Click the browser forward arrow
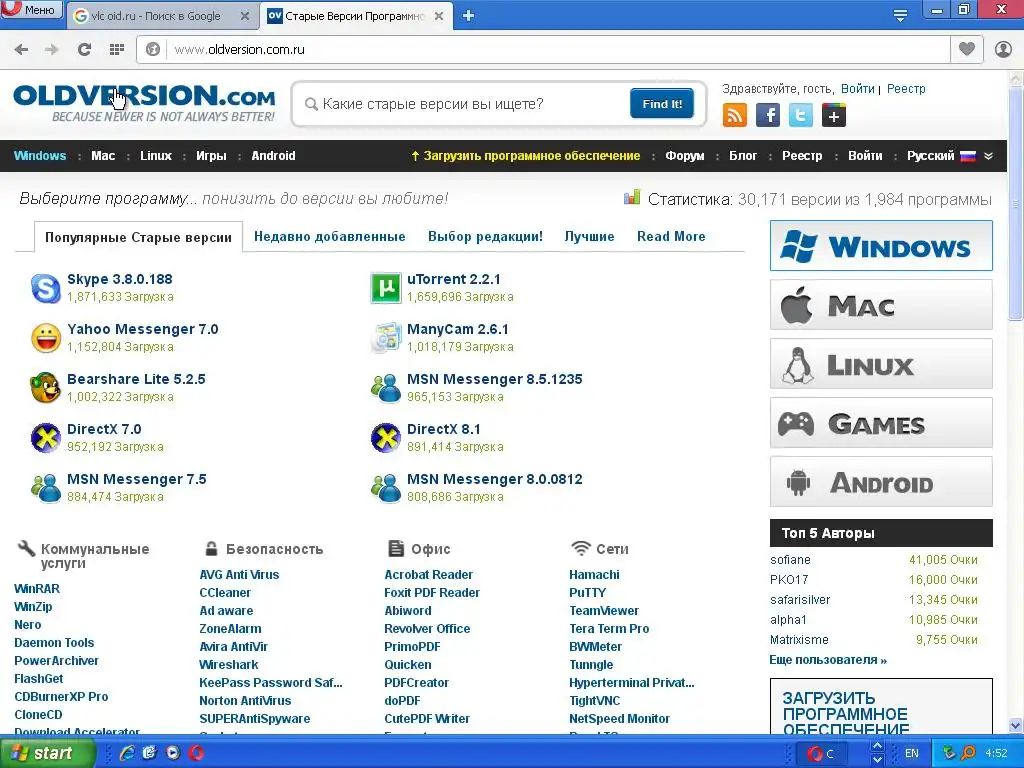Image resolution: width=1024 pixels, height=768 pixels. pyautogui.click(x=52, y=50)
